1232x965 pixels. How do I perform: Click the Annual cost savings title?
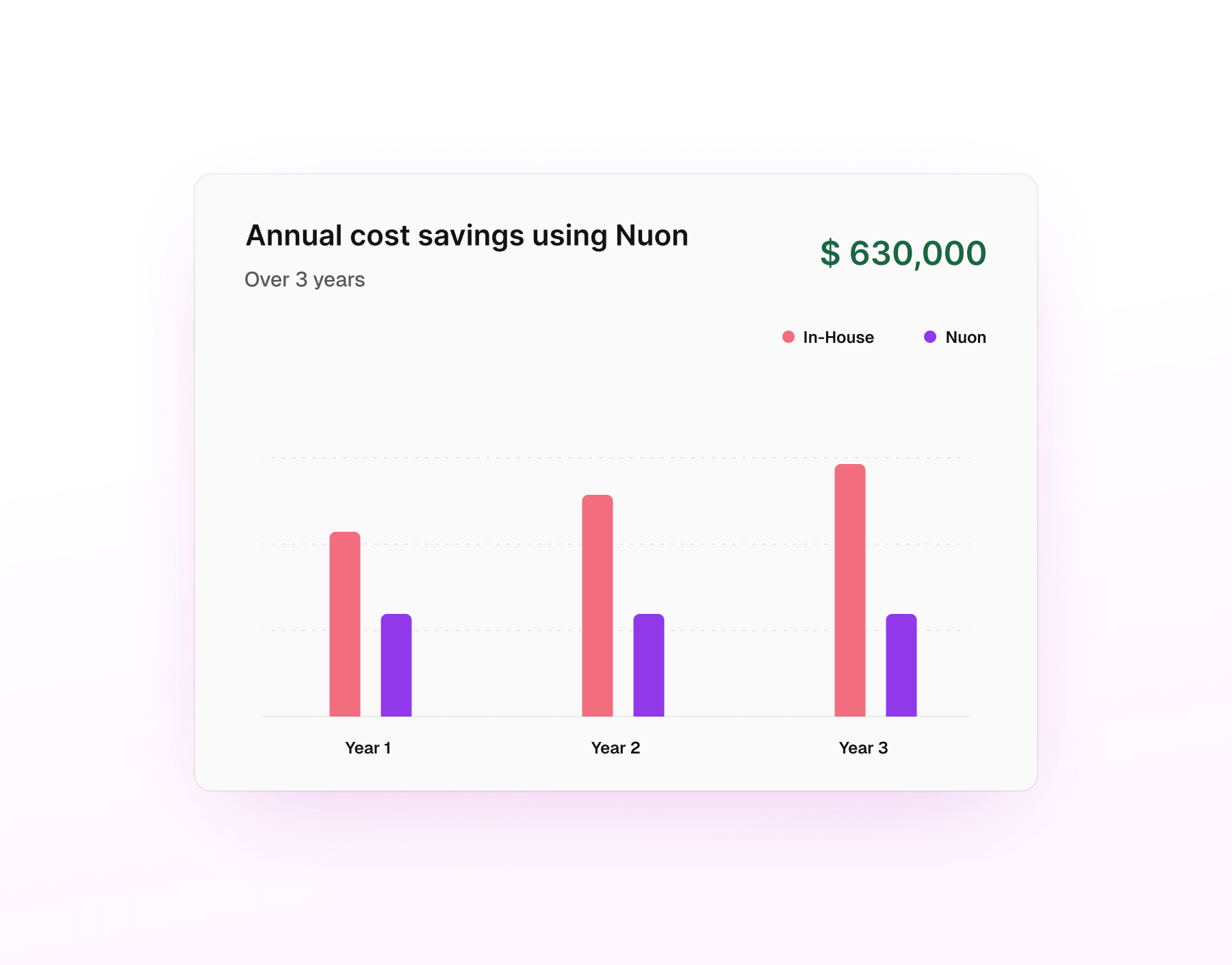click(x=467, y=235)
